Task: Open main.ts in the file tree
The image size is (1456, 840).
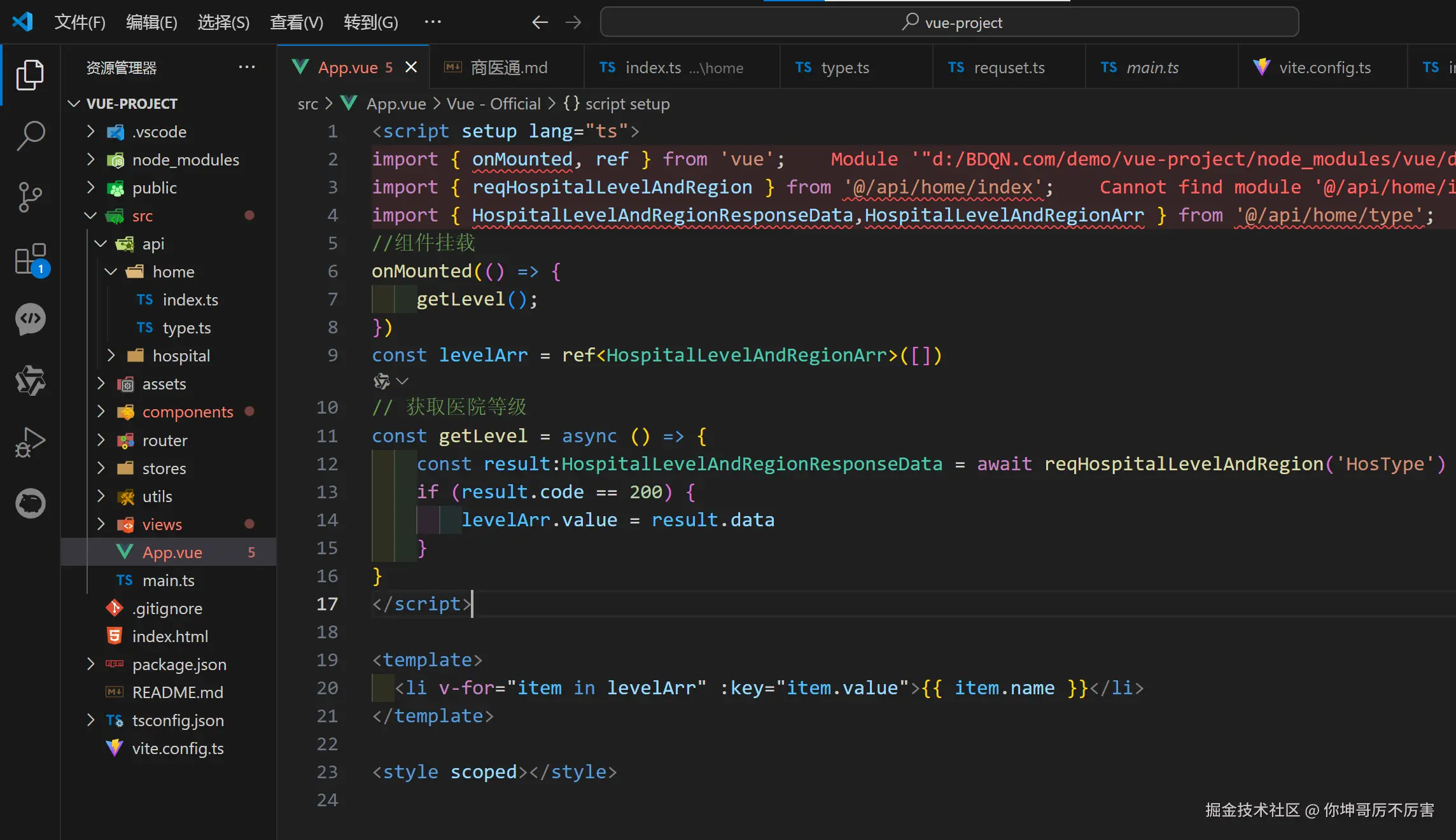Action: (168, 580)
